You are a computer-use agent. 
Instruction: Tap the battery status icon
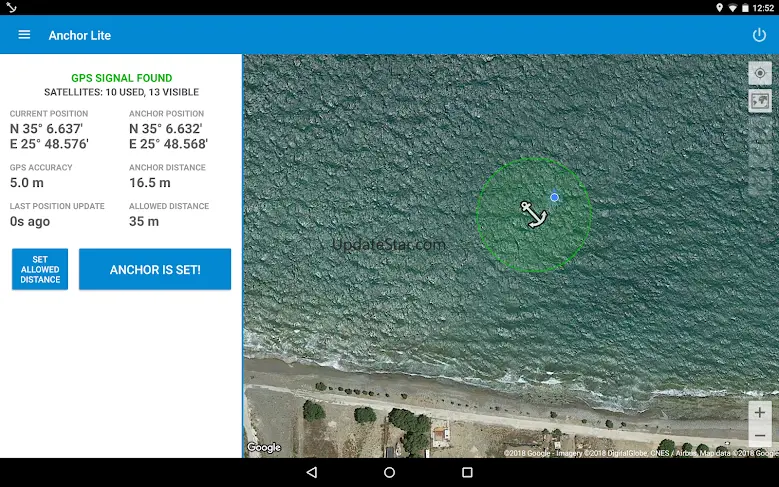click(745, 7)
